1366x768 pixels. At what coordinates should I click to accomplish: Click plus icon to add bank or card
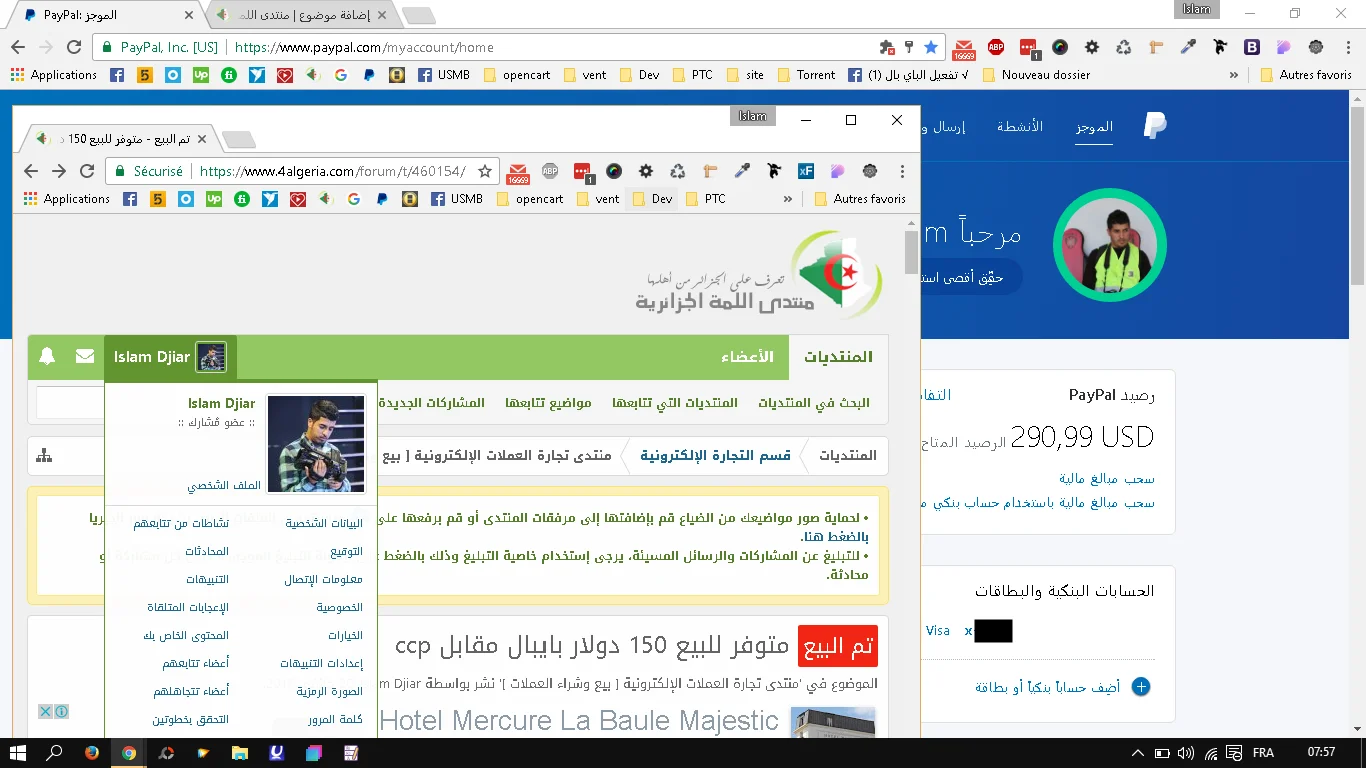1141,687
